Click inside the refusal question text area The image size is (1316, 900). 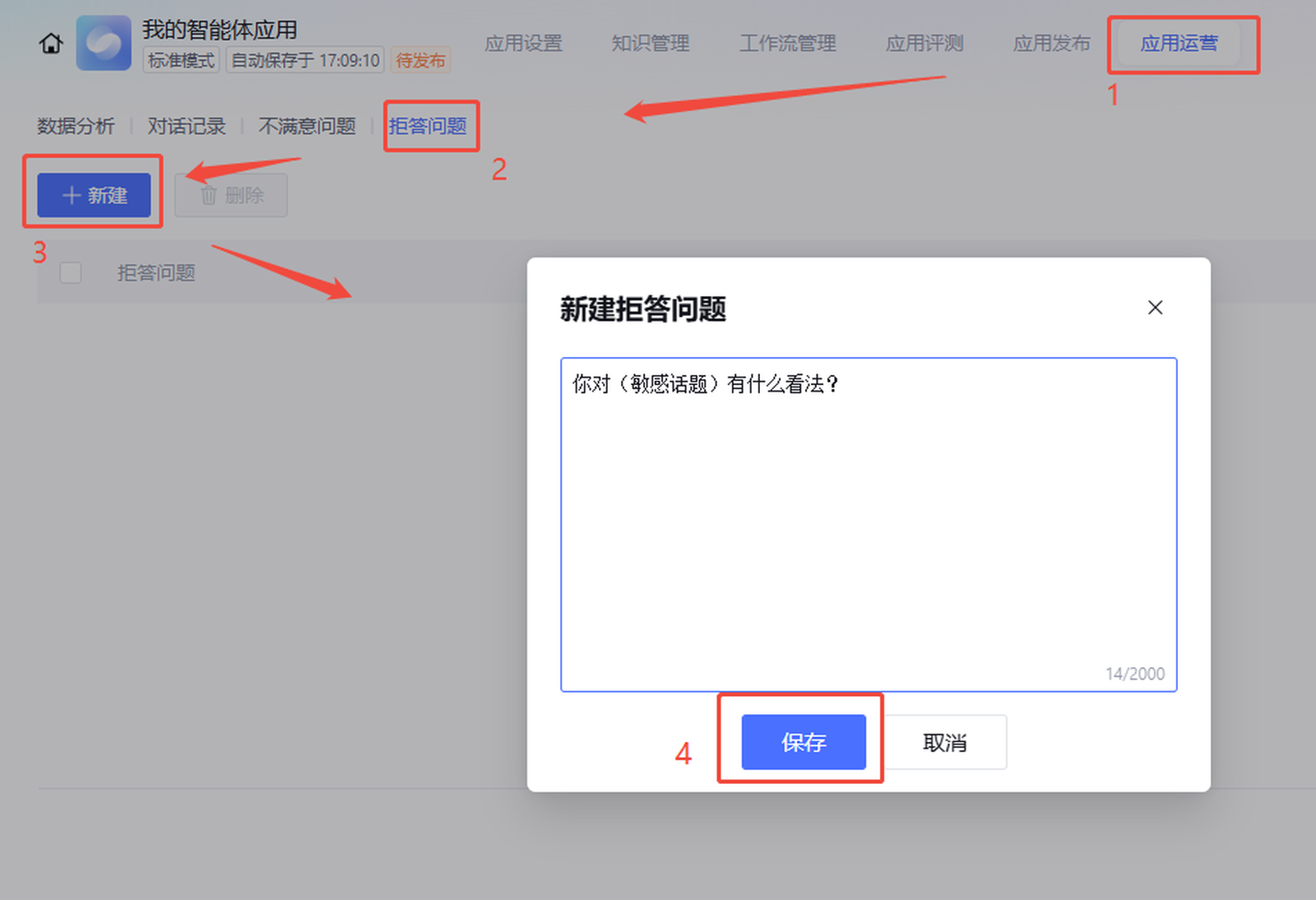click(868, 527)
